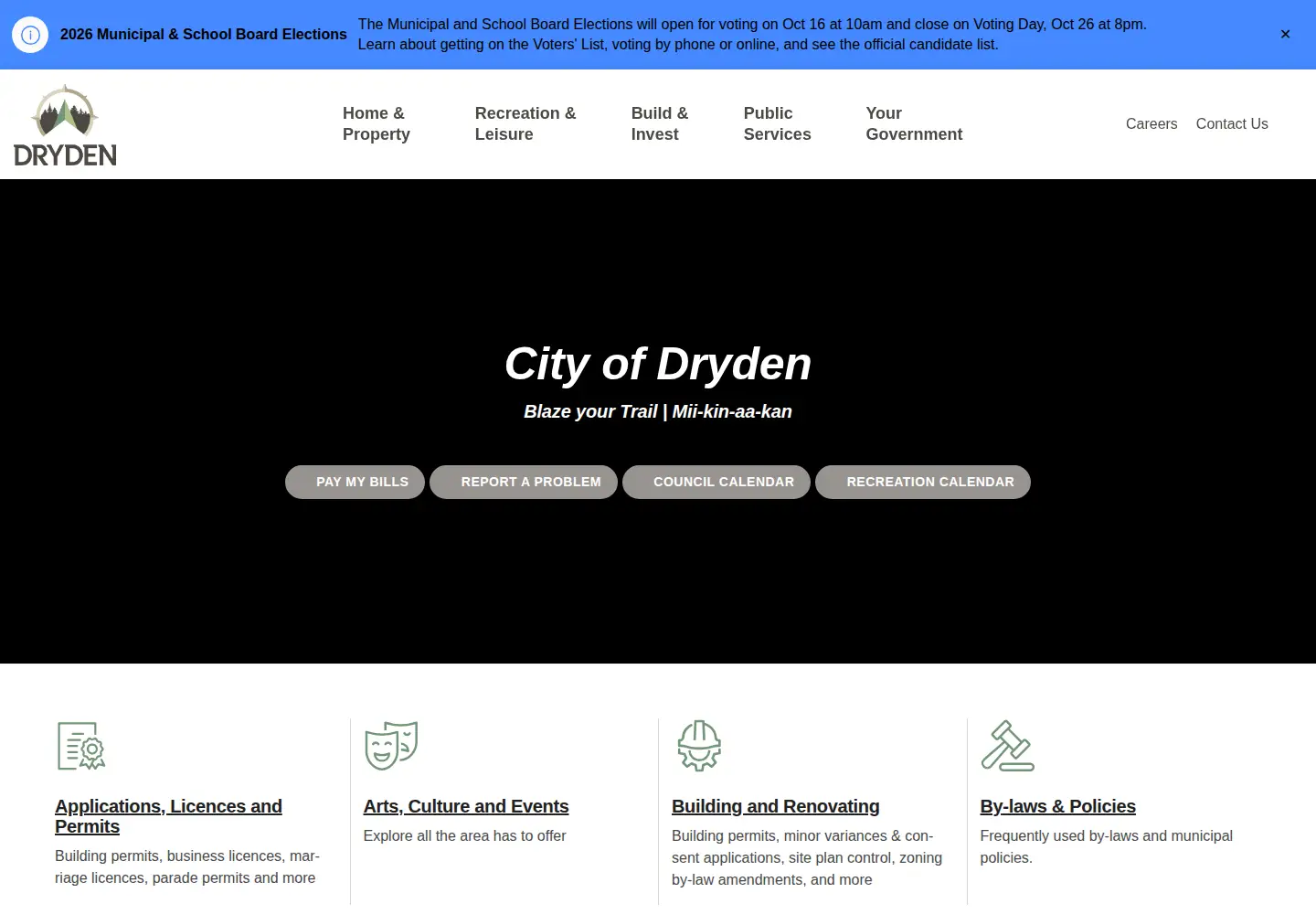Viewport: 1316px width, 914px height.
Task: Click the gavel By-laws and Policies icon
Action: coord(1007,746)
